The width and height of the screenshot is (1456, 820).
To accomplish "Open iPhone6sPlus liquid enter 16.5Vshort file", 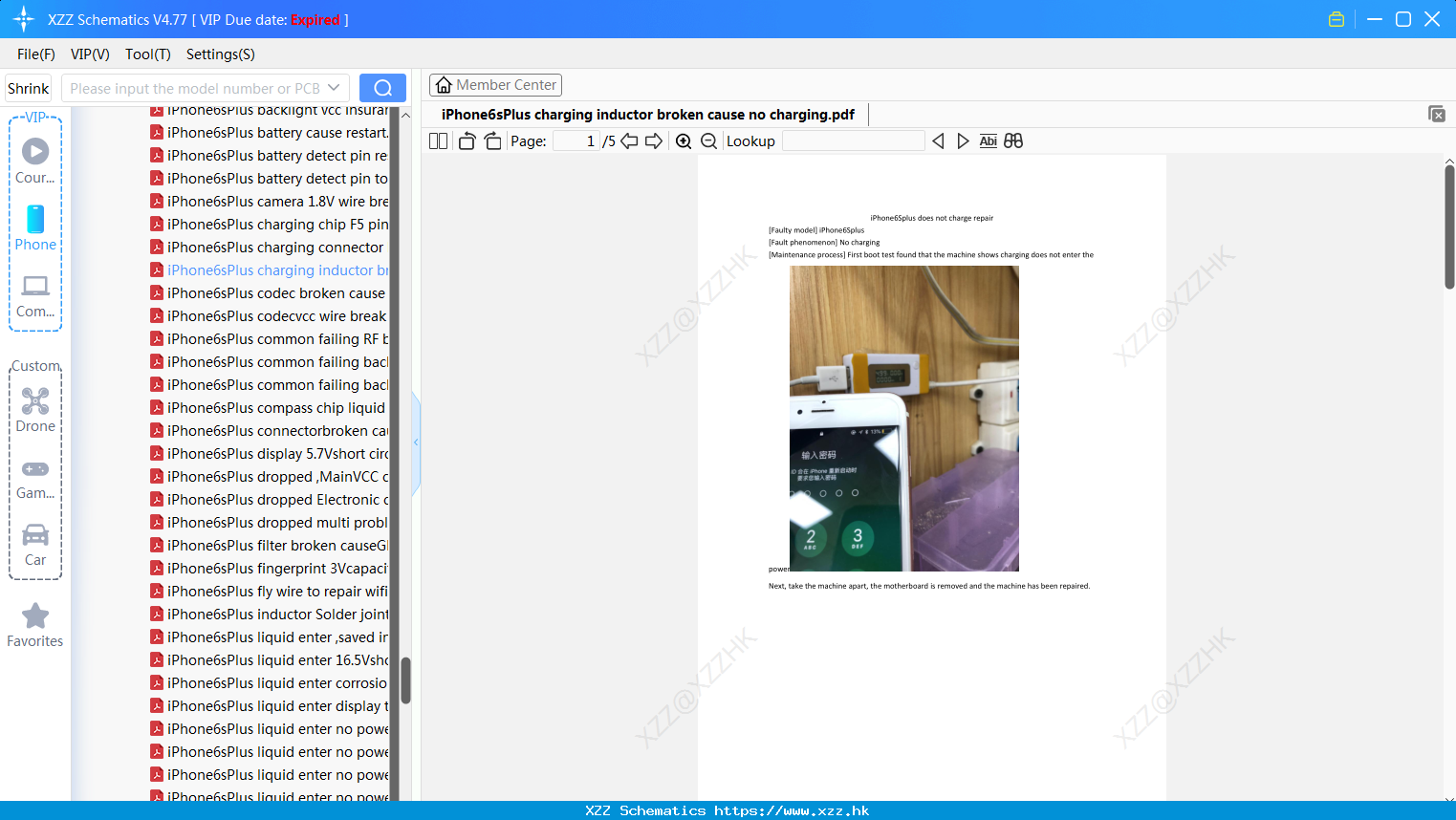I will 270,660.
